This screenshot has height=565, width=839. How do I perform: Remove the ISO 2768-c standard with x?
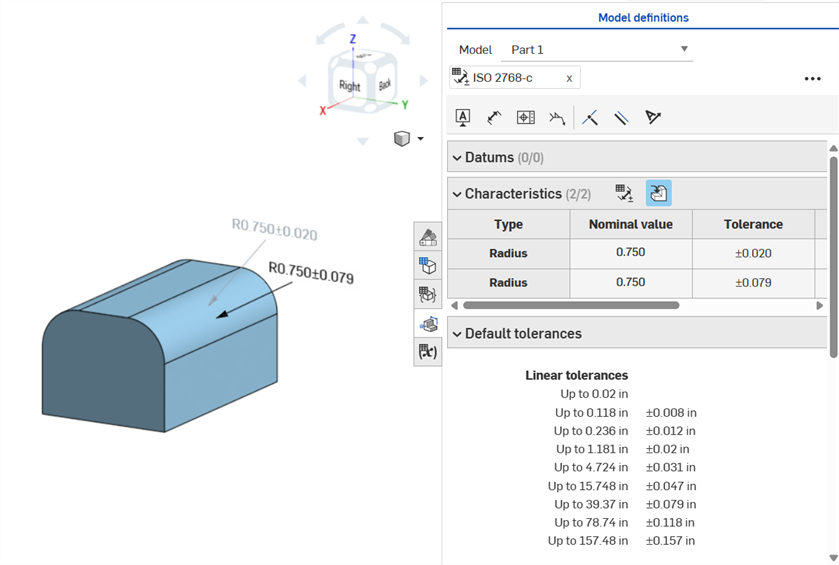(x=569, y=78)
